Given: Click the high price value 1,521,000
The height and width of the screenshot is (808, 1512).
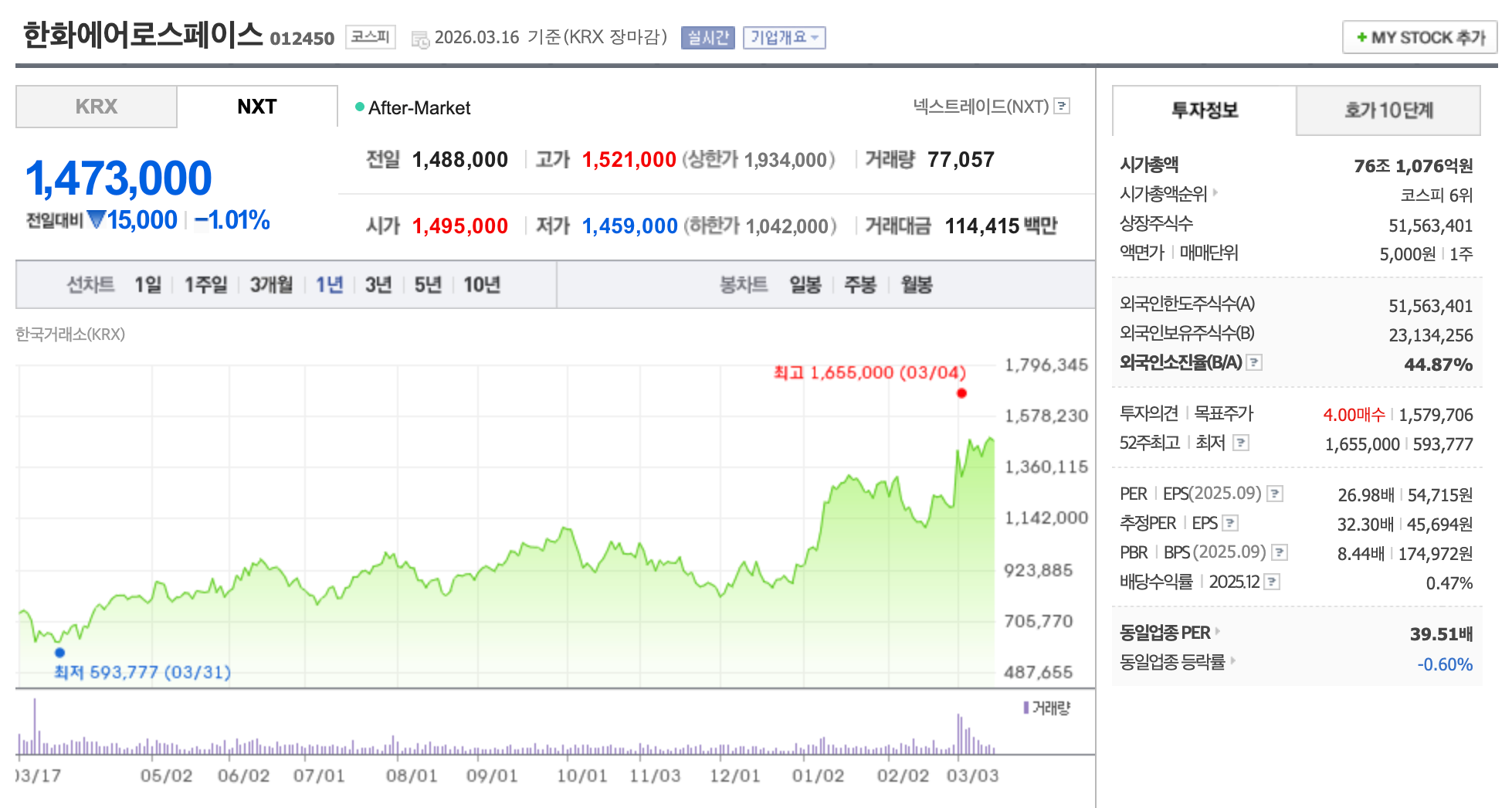Looking at the screenshot, I should 629,160.
